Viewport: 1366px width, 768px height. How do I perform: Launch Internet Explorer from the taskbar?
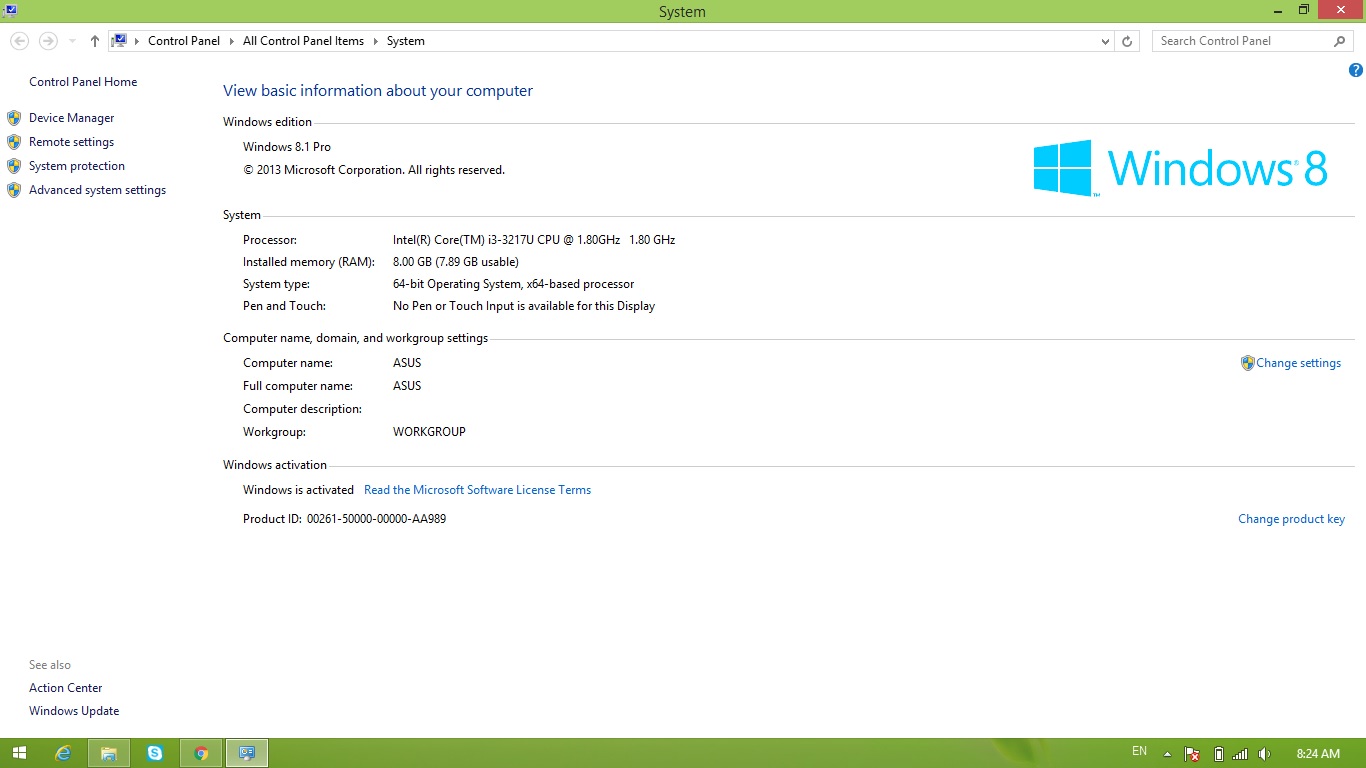(64, 753)
